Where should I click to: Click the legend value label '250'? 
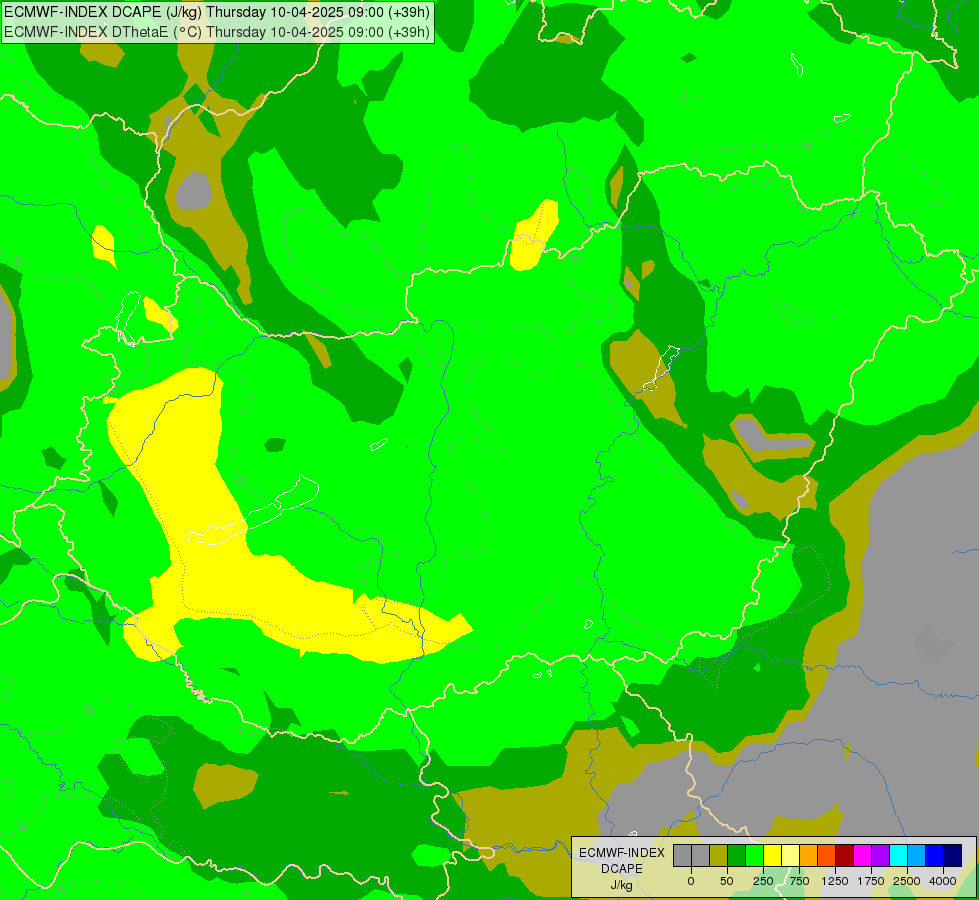tap(763, 881)
